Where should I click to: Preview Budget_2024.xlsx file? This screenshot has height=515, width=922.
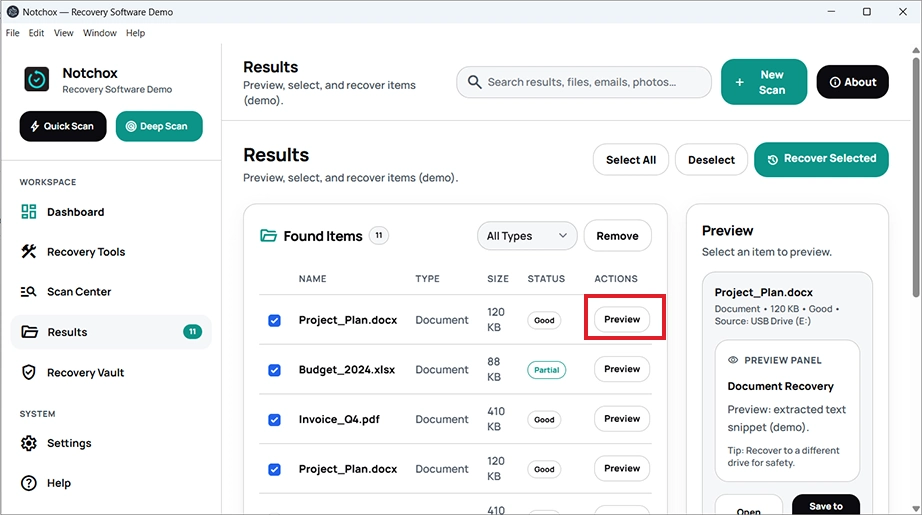[x=622, y=369]
